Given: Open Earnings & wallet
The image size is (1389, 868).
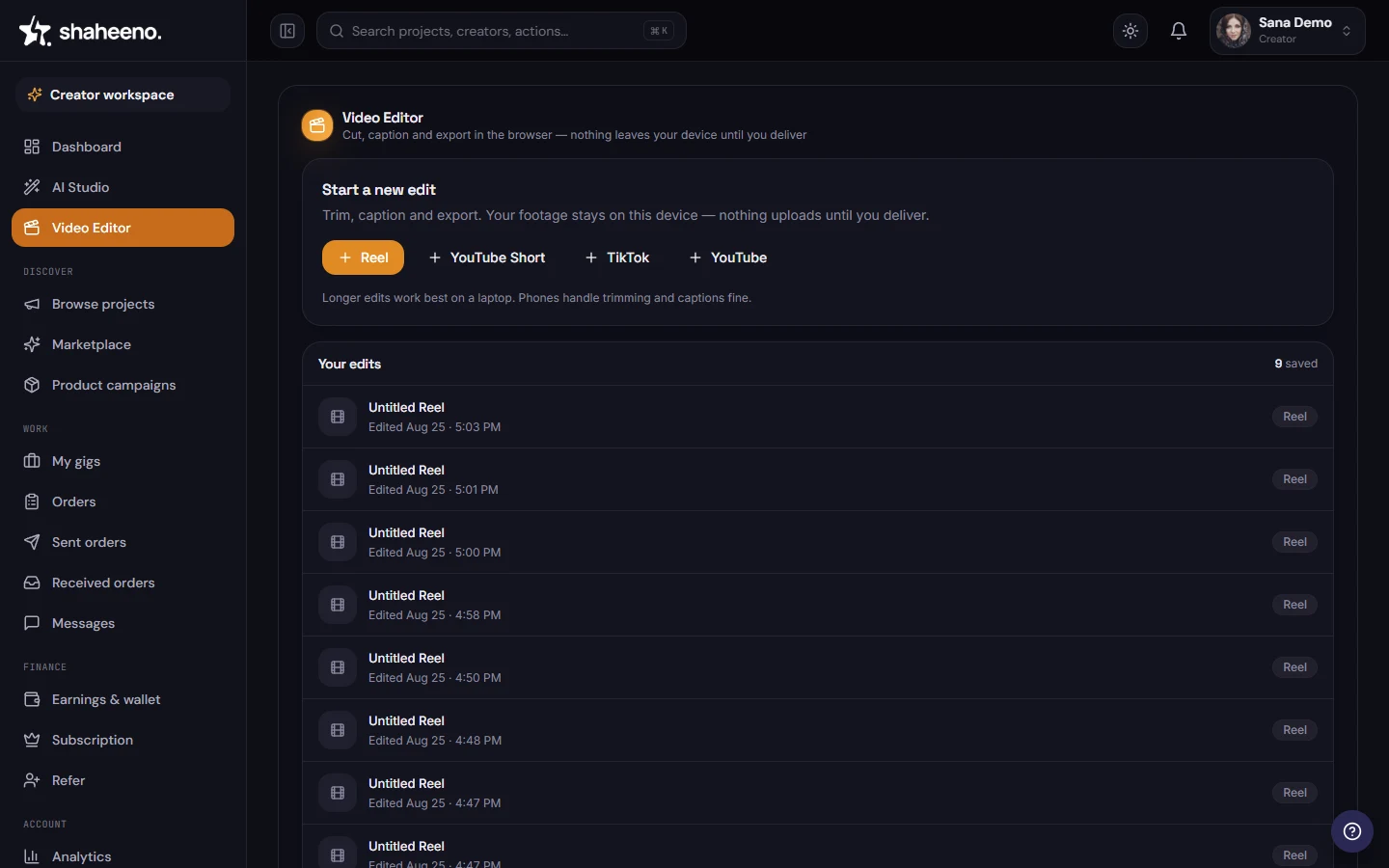Looking at the screenshot, I should click(x=123, y=699).
